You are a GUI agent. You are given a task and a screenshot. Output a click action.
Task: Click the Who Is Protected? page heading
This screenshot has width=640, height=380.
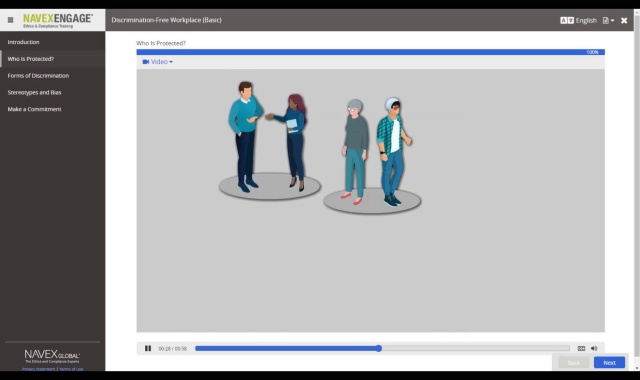click(x=161, y=43)
